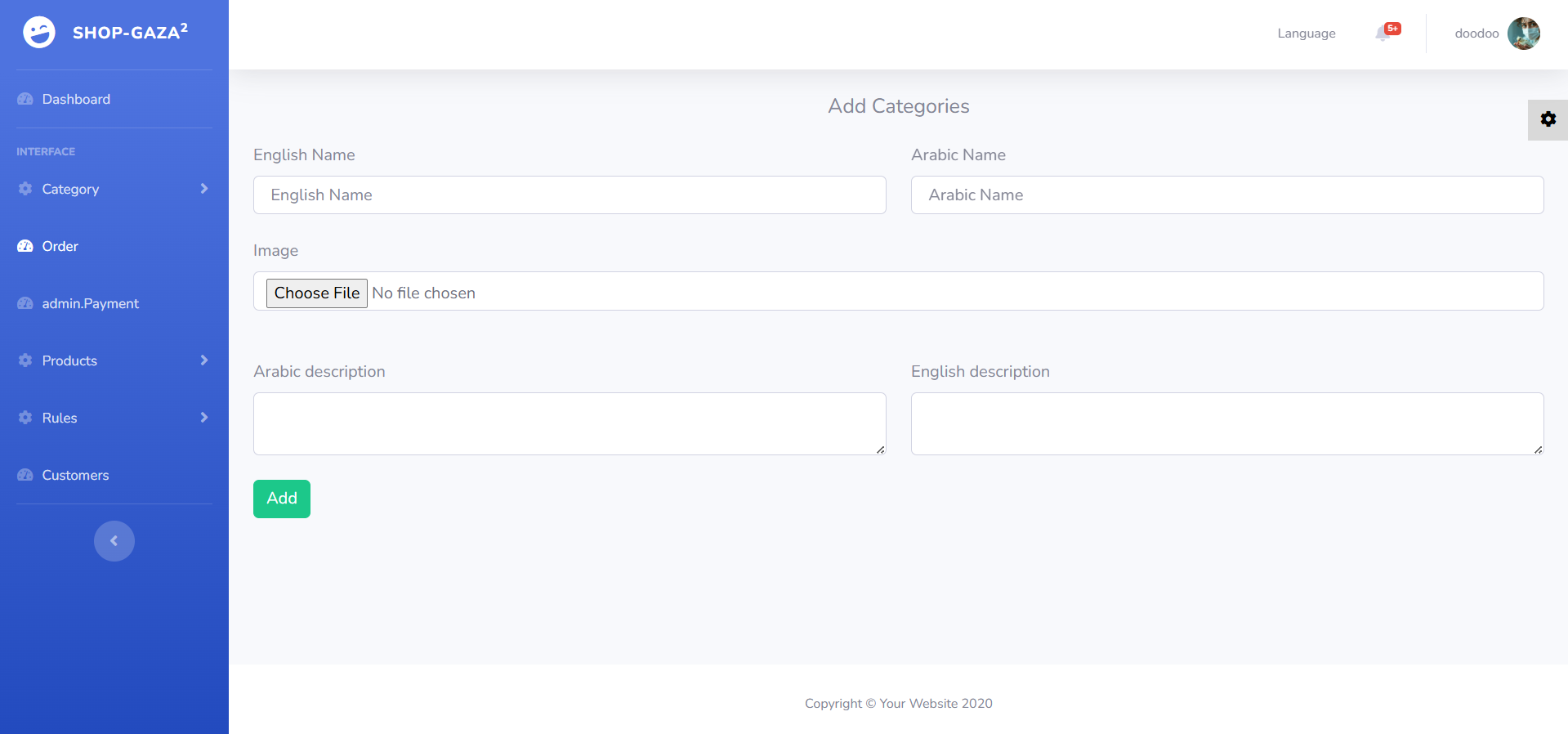Open the Products menu item
This screenshot has width=1568, height=734.
[114, 360]
